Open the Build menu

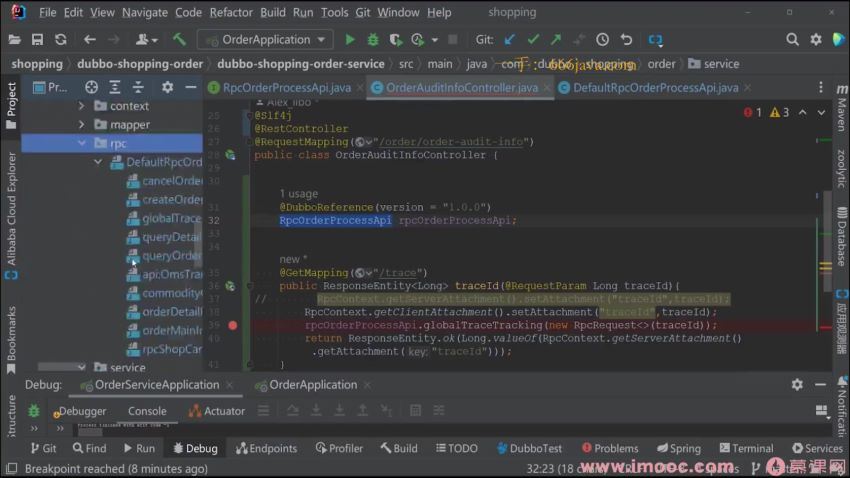pyautogui.click(x=273, y=12)
